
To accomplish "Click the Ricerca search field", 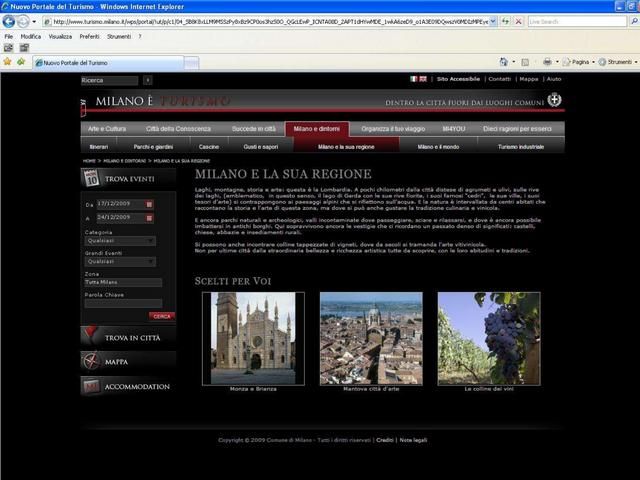I will click(109, 80).
